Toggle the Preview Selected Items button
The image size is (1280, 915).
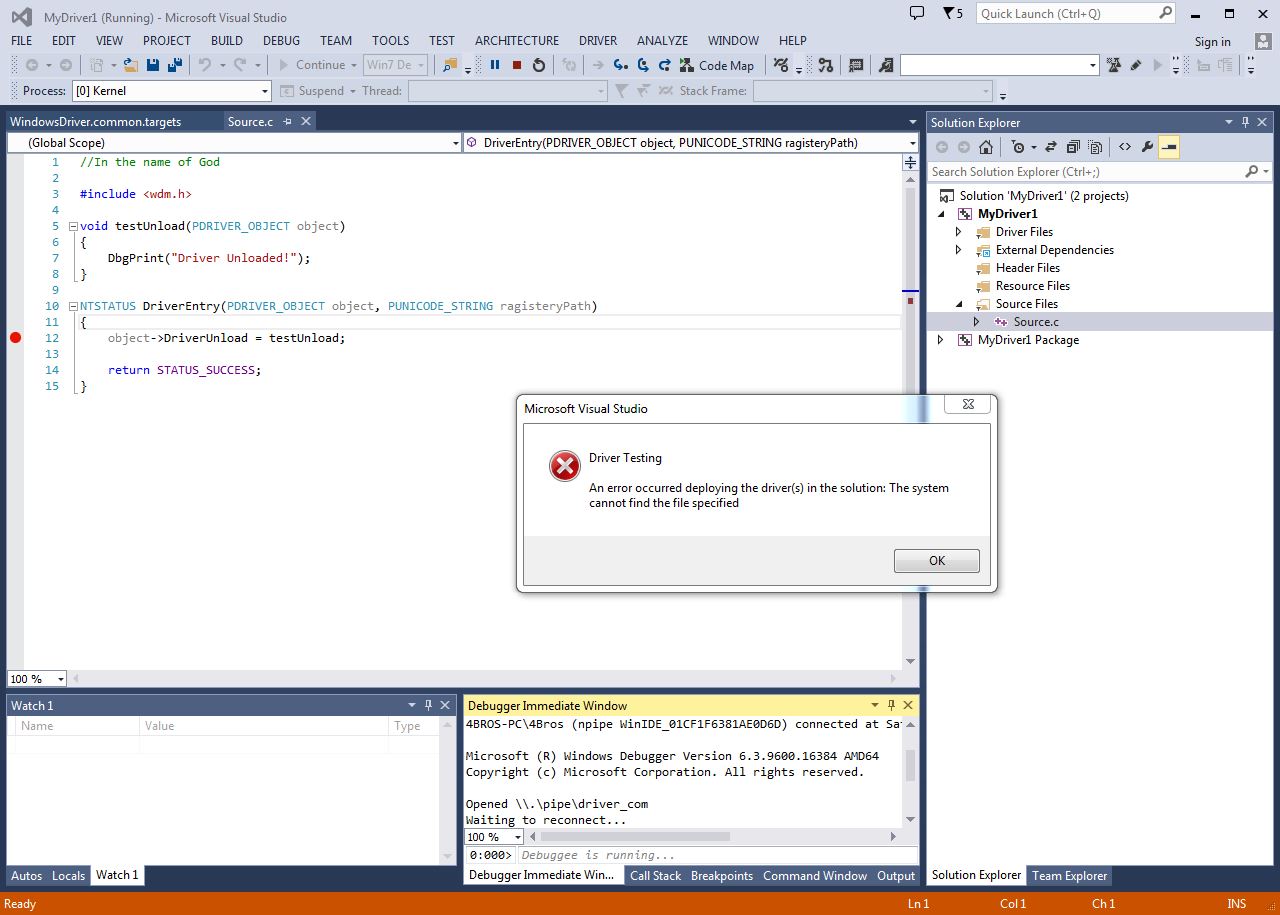tap(1169, 147)
